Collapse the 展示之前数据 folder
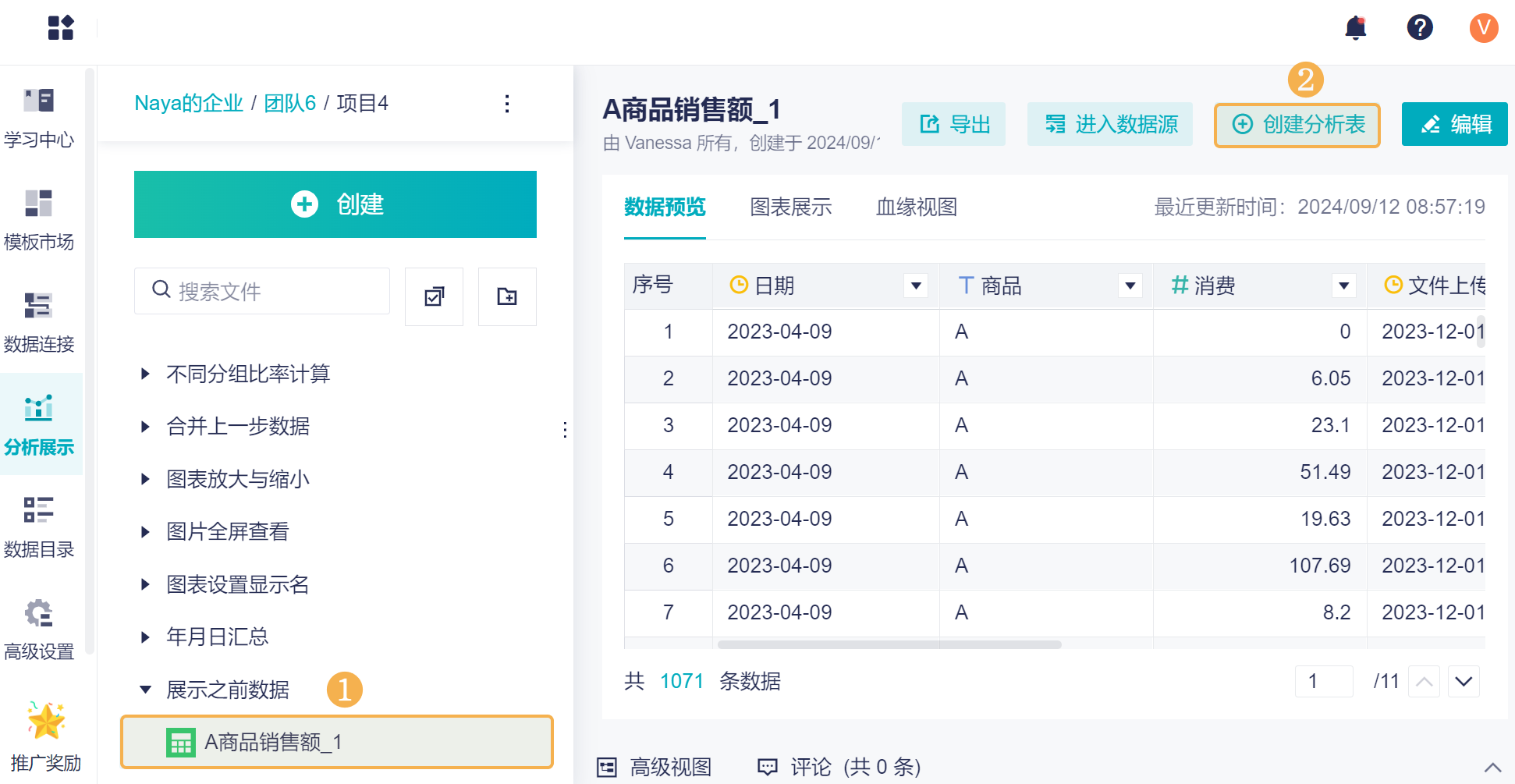 145,690
